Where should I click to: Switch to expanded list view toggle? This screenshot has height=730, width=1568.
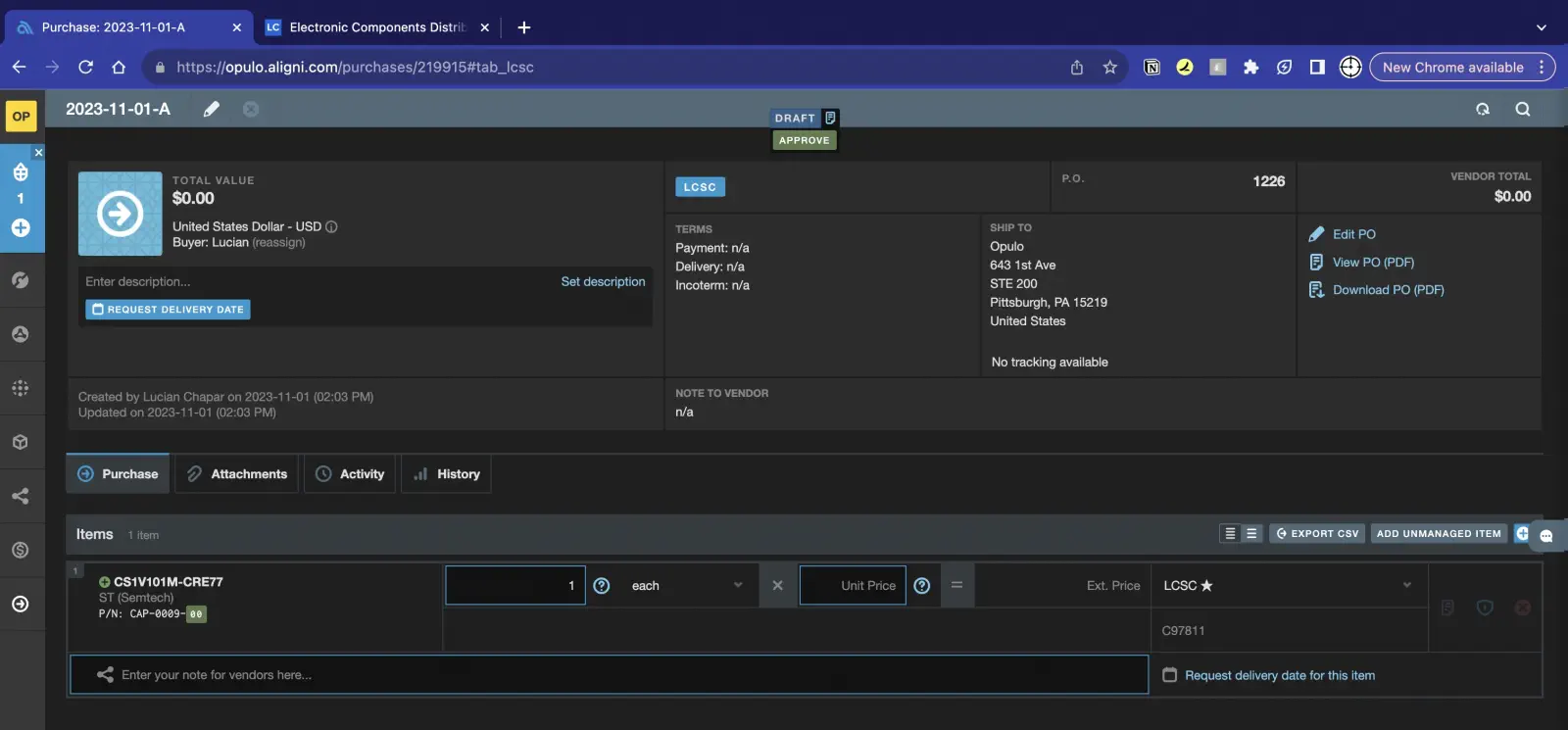point(1251,534)
